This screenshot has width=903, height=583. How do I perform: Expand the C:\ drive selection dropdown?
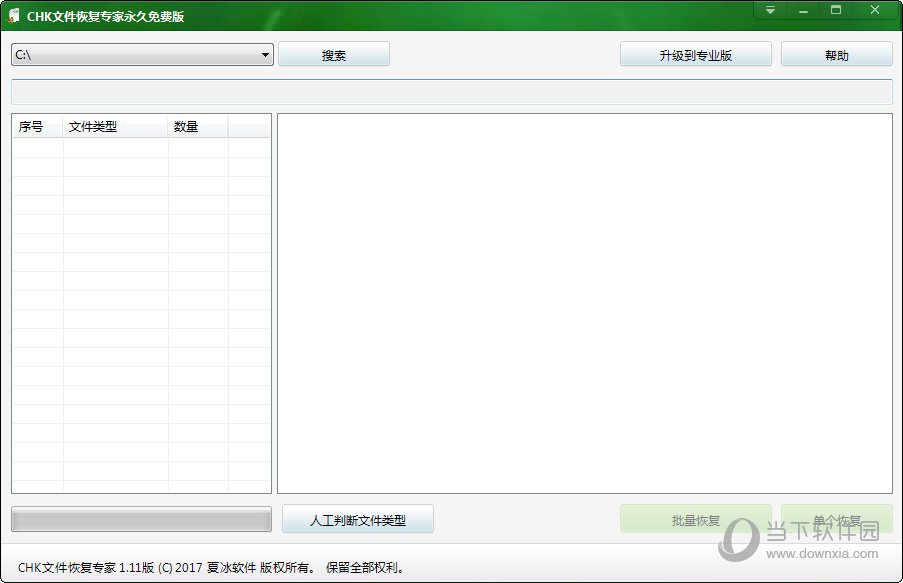click(265, 55)
